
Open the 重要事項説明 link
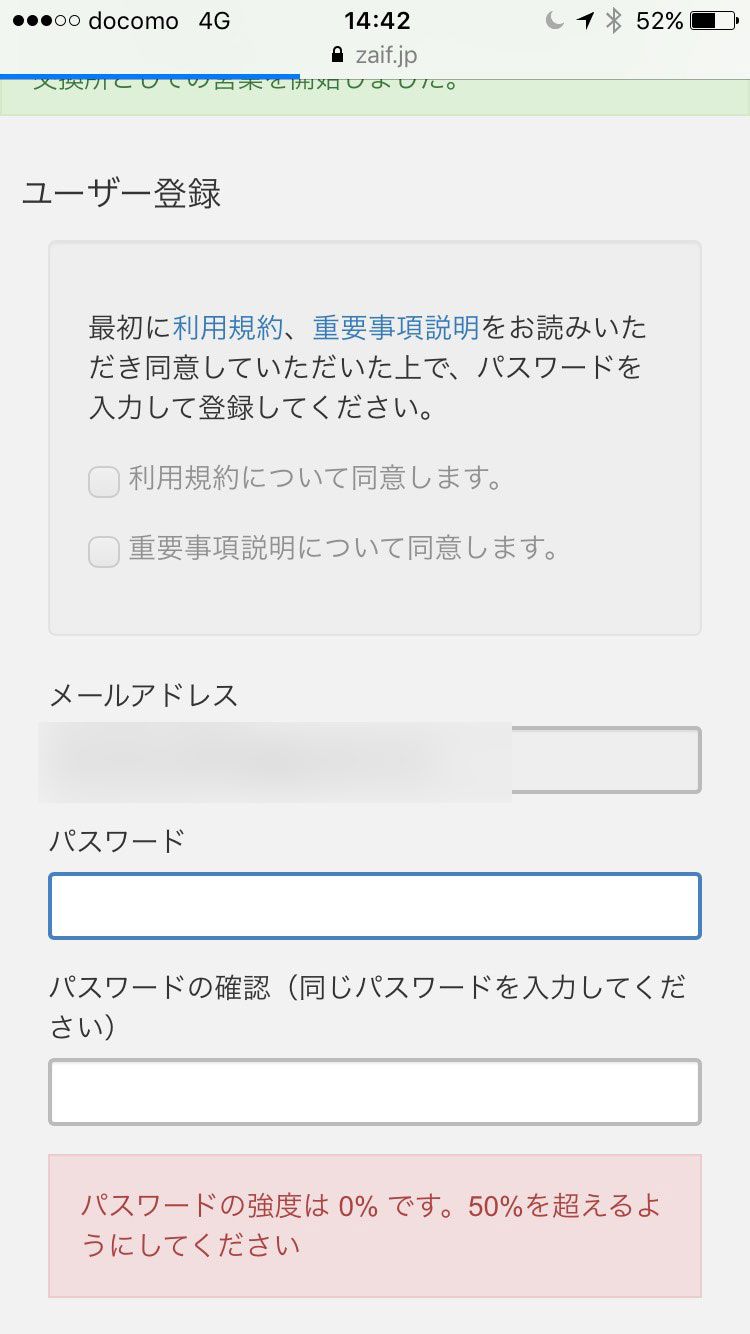tap(396, 327)
